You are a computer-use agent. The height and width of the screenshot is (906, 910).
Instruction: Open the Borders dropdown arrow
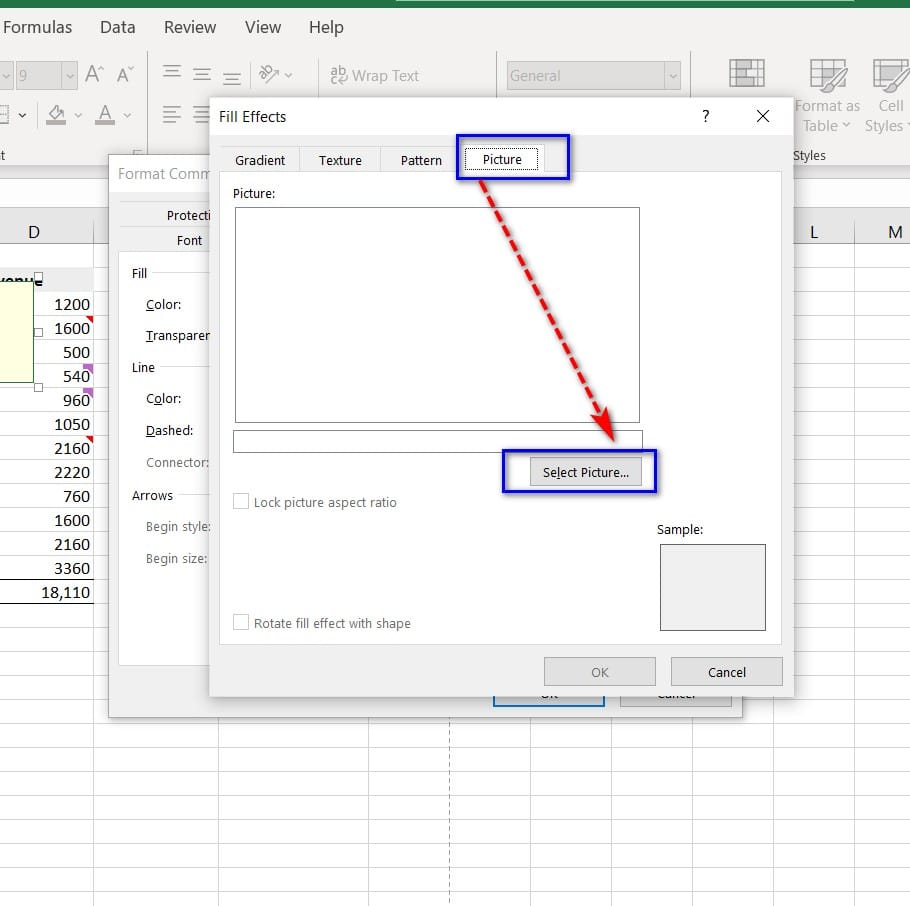[23, 115]
